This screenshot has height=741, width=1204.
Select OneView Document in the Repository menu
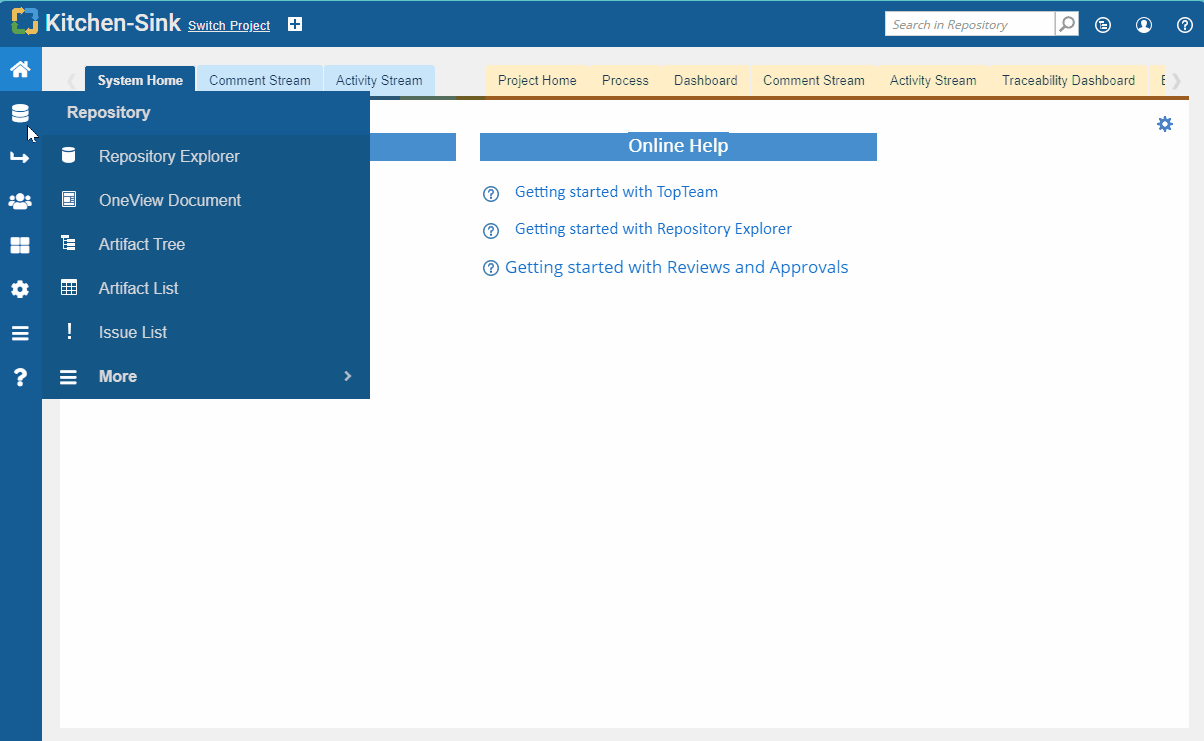coord(206,200)
